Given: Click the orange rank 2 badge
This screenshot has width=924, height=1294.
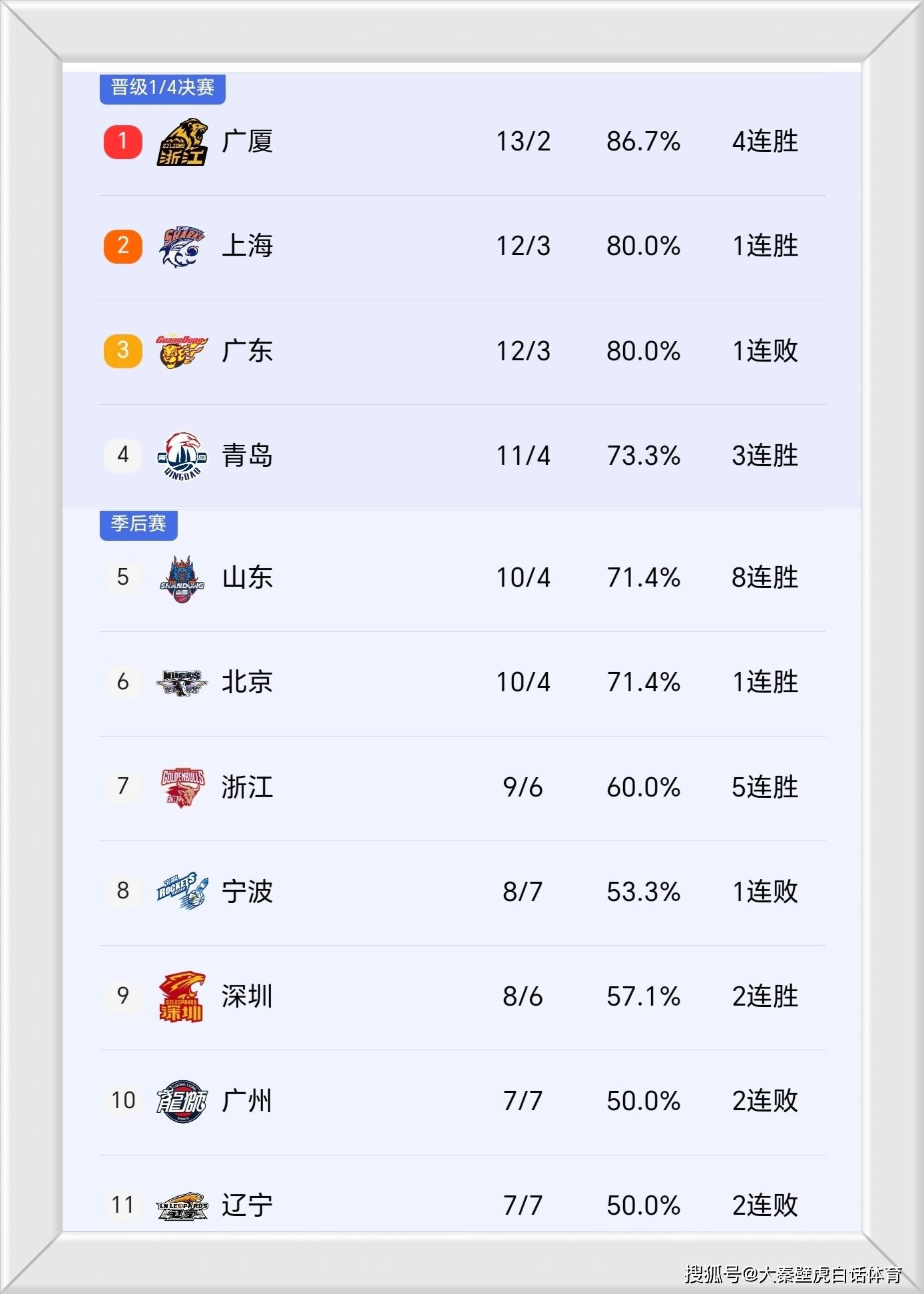Looking at the screenshot, I should point(123,246).
